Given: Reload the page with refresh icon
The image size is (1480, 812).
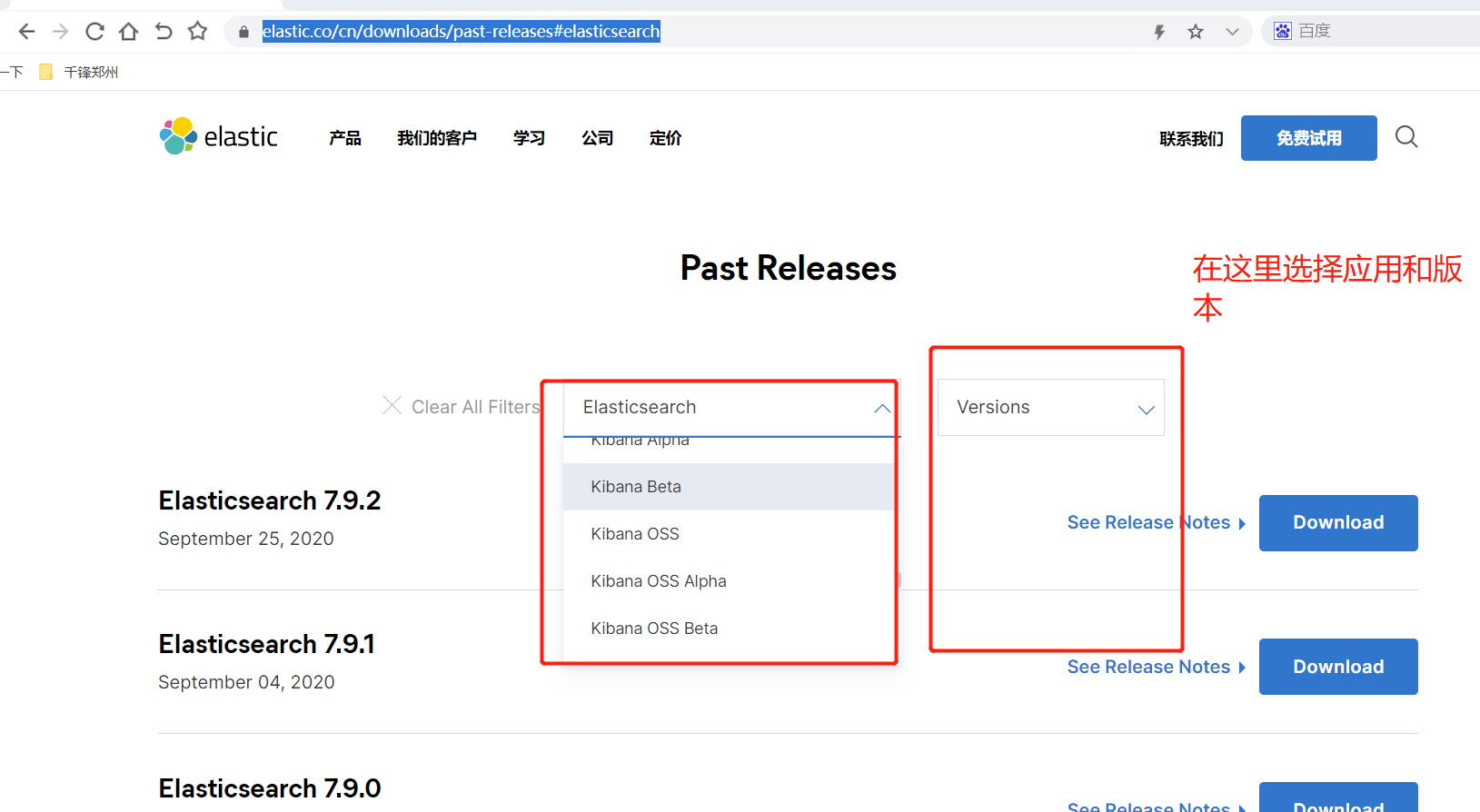Looking at the screenshot, I should [x=94, y=32].
